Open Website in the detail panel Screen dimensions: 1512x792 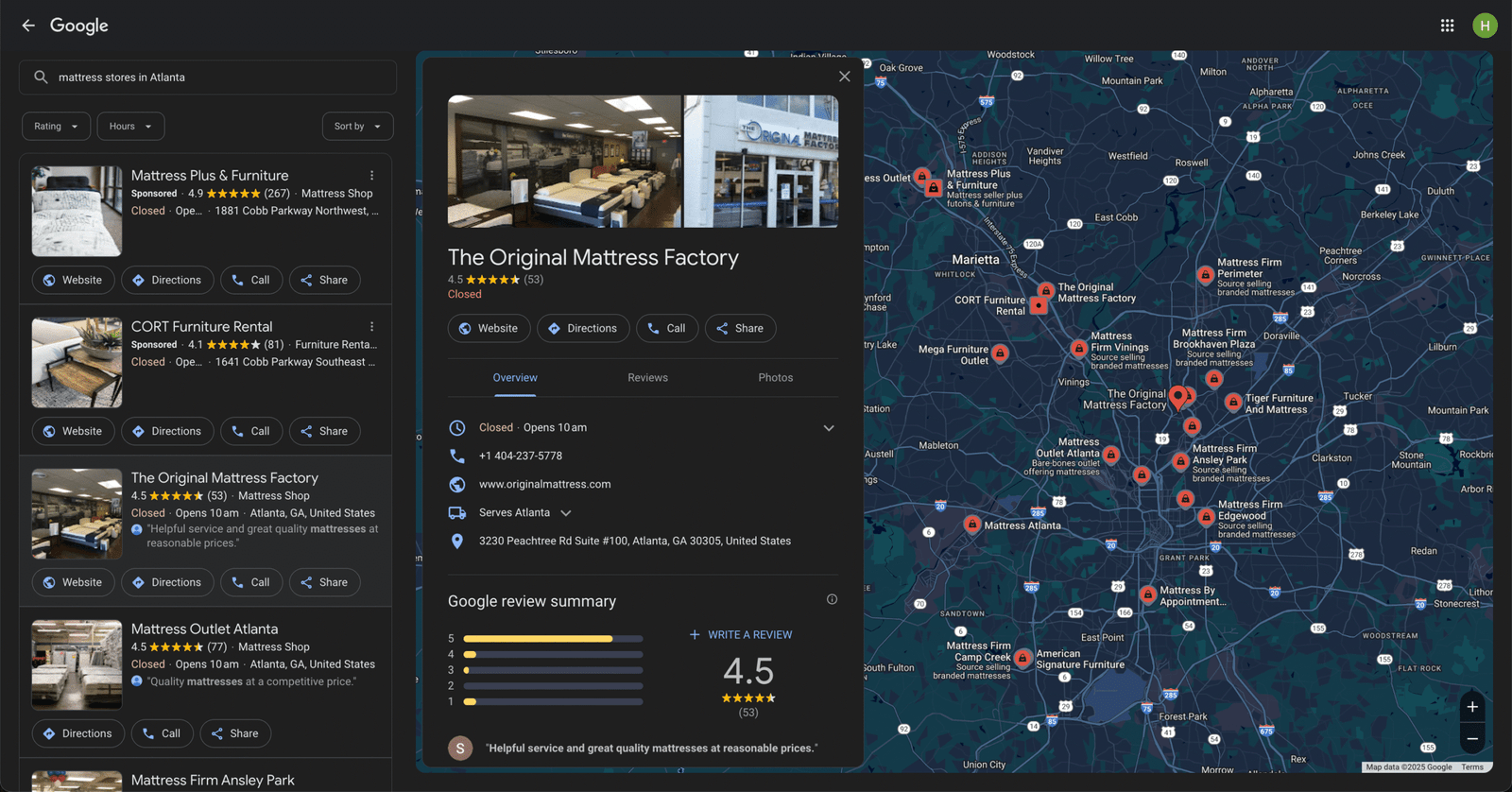pyautogui.click(x=490, y=329)
